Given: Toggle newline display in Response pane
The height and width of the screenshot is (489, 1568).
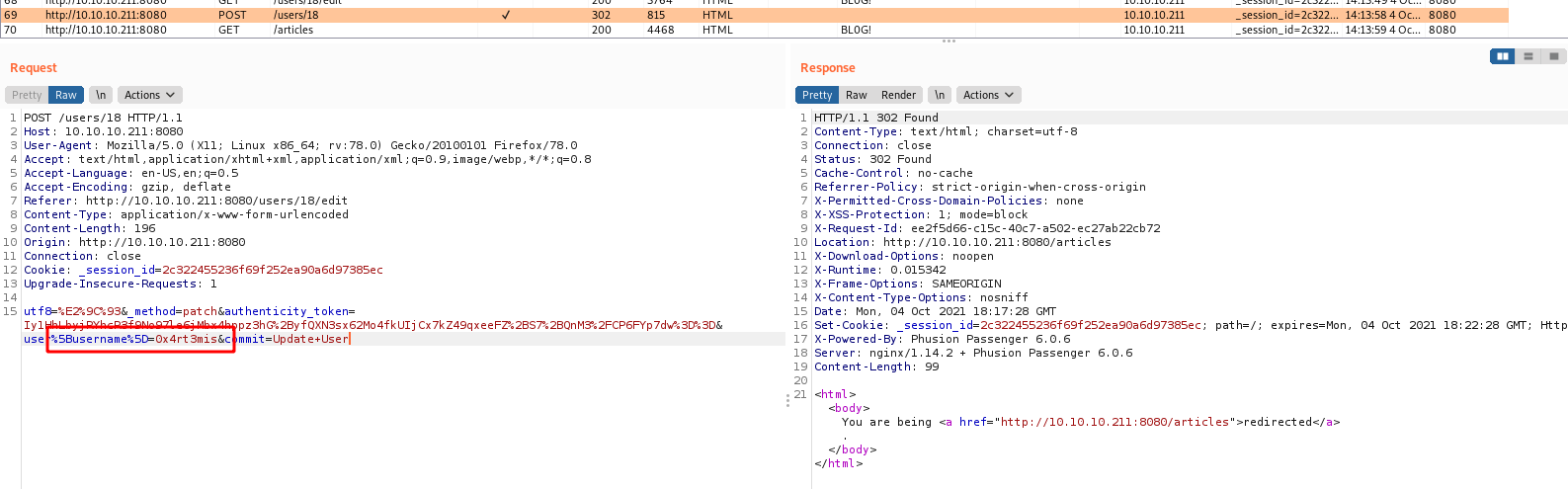Looking at the screenshot, I should pyautogui.click(x=940, y=95).
